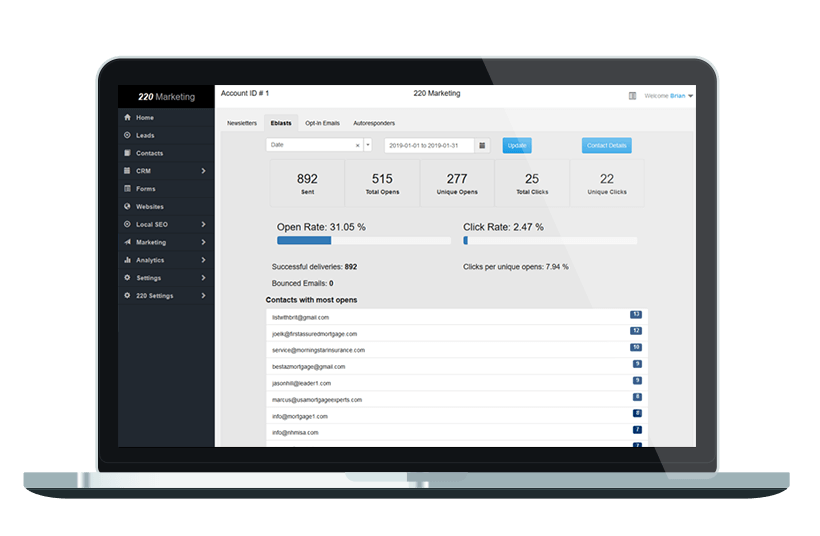Open the Welcome Brian user dropdown
The height and width of the screenshot is (536, 820).
[x=690, y=96]
